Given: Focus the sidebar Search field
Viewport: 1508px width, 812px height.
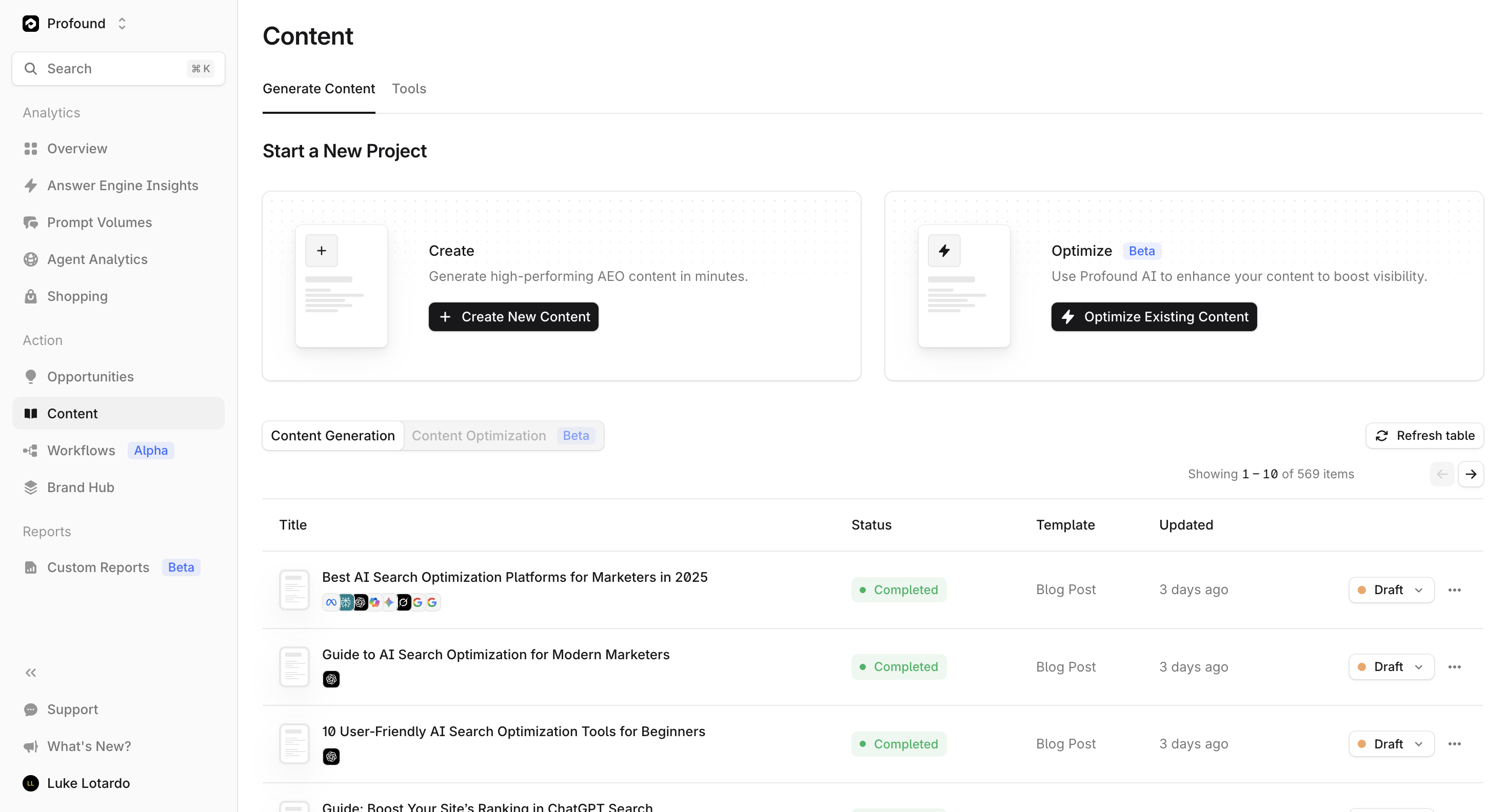Looking at the screenshot, I should click(118, 69).
